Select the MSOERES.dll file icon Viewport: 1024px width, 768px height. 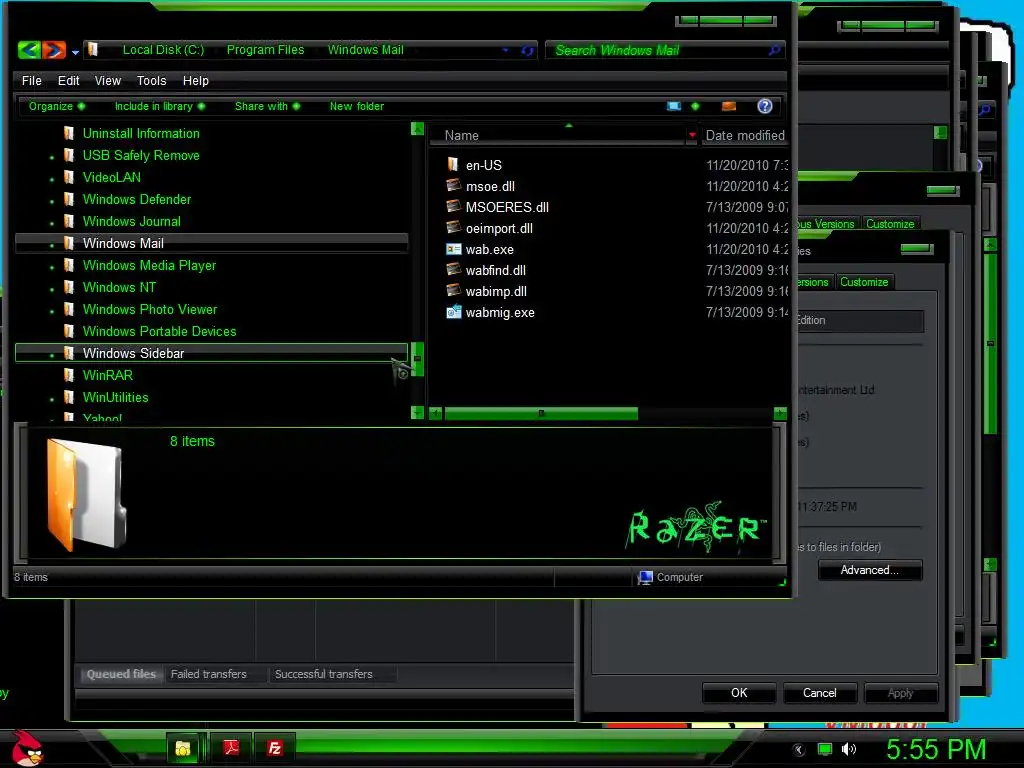453,206
